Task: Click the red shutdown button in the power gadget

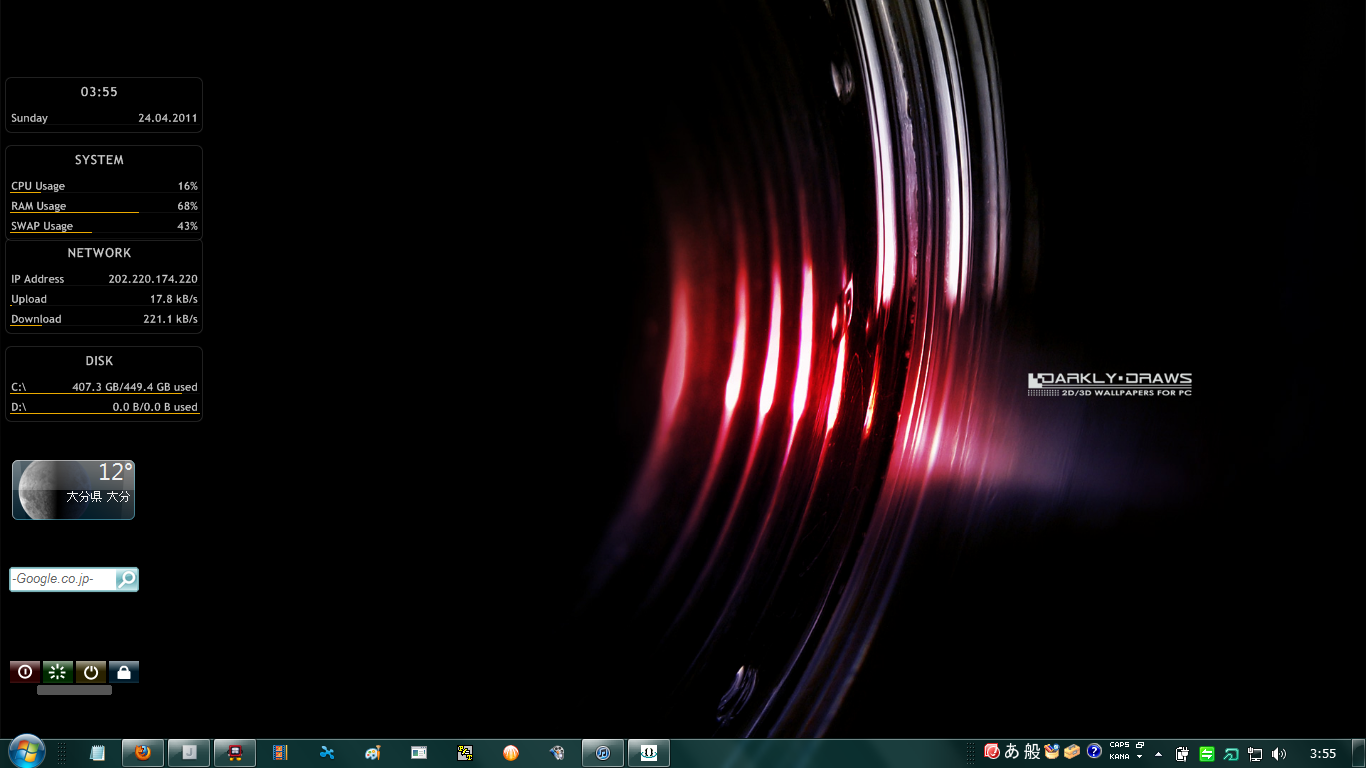Action: [x=25, y=672]
